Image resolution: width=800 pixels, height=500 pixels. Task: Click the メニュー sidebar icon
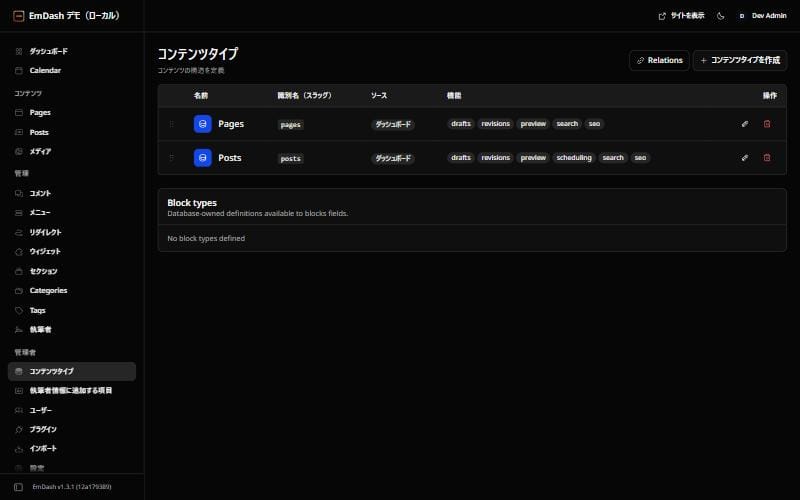19,213
